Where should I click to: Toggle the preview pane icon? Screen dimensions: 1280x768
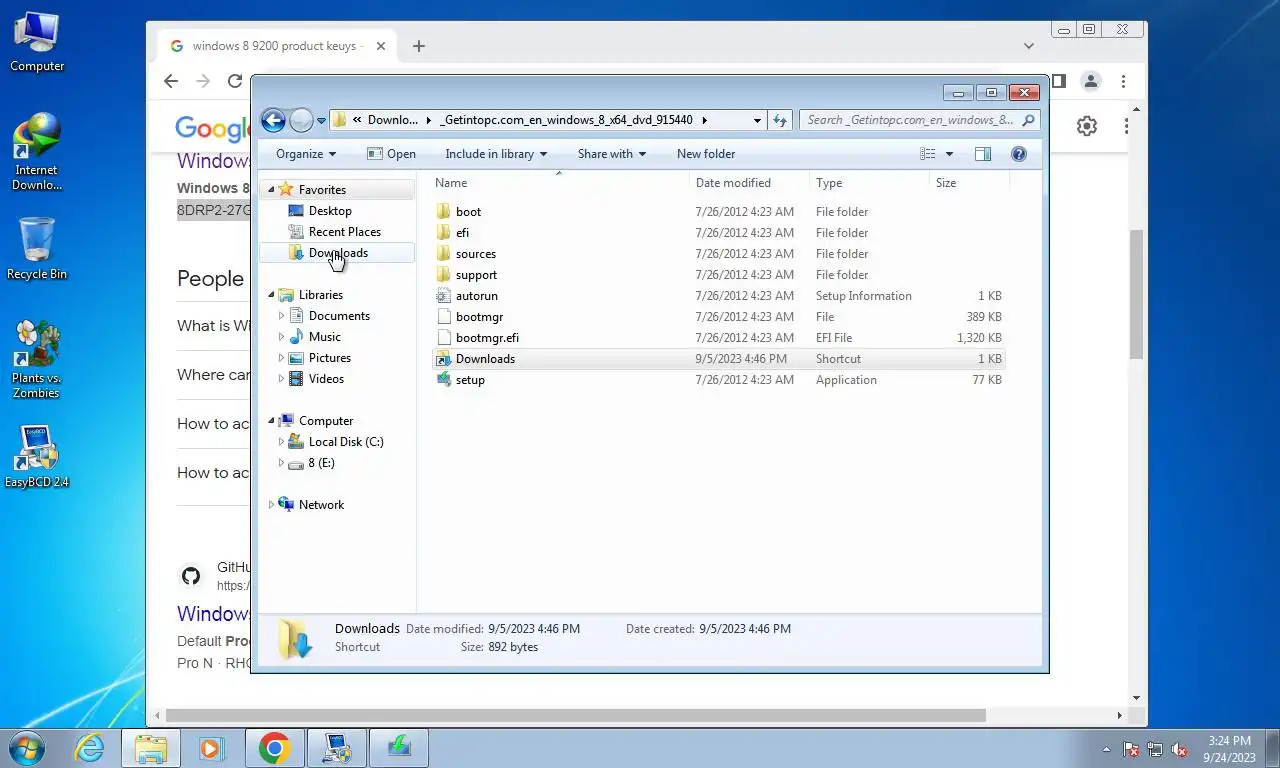pyautogui.click(x=983, y=154)
